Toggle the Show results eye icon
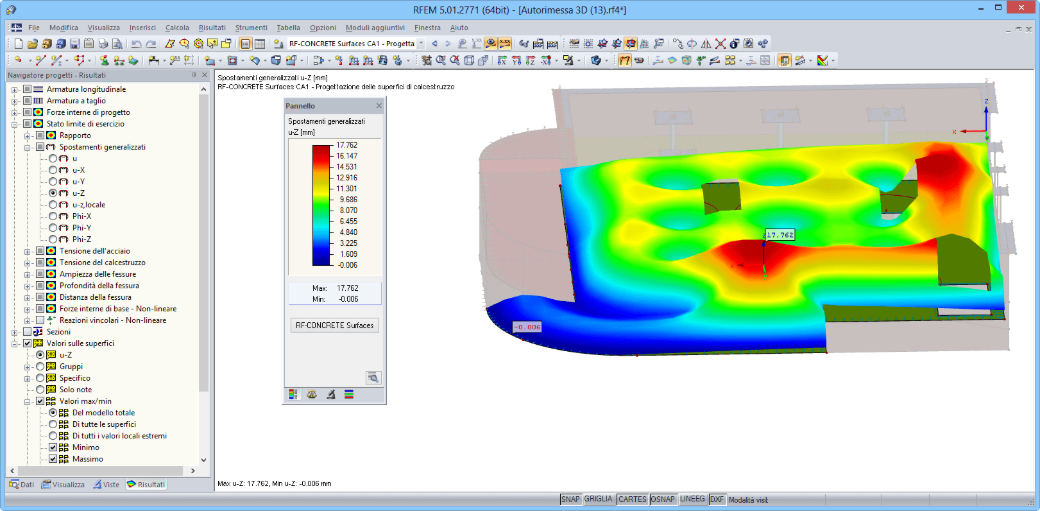Screen dimensions: 1040x511 point(491,44)
